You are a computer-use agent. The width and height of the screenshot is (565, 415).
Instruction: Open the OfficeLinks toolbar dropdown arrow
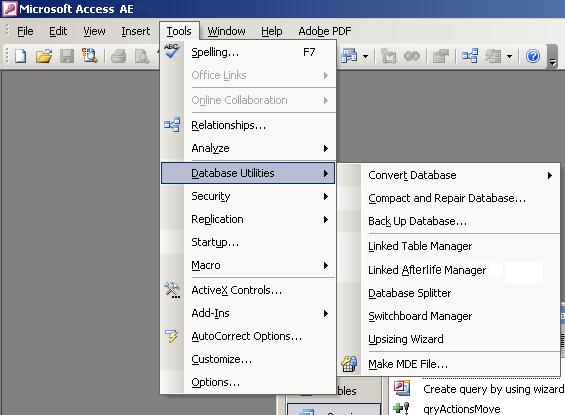365,56
